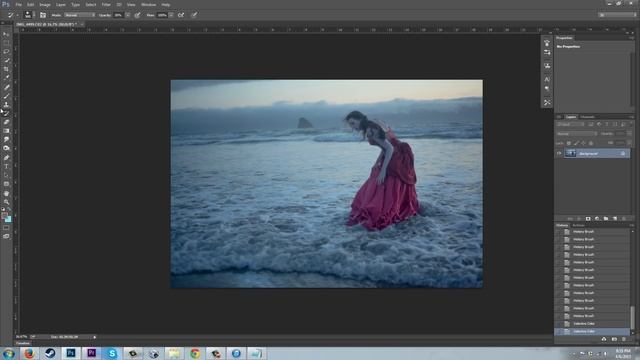Screen dimensions: 640x360
Task: Open the layer filter Kind dropdown
Action: tap(571, 124)
